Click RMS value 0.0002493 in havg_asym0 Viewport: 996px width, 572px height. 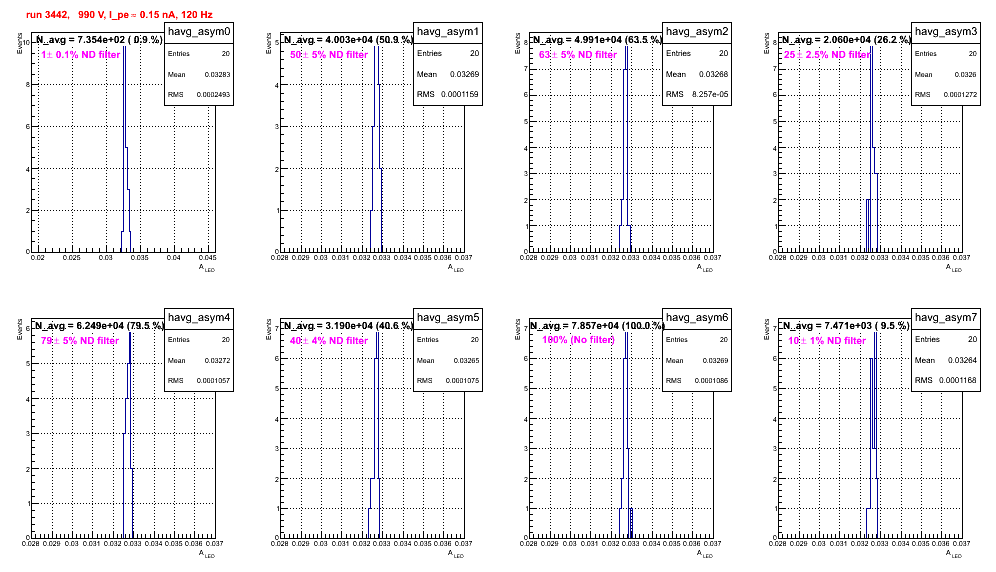tap(213, 95)
